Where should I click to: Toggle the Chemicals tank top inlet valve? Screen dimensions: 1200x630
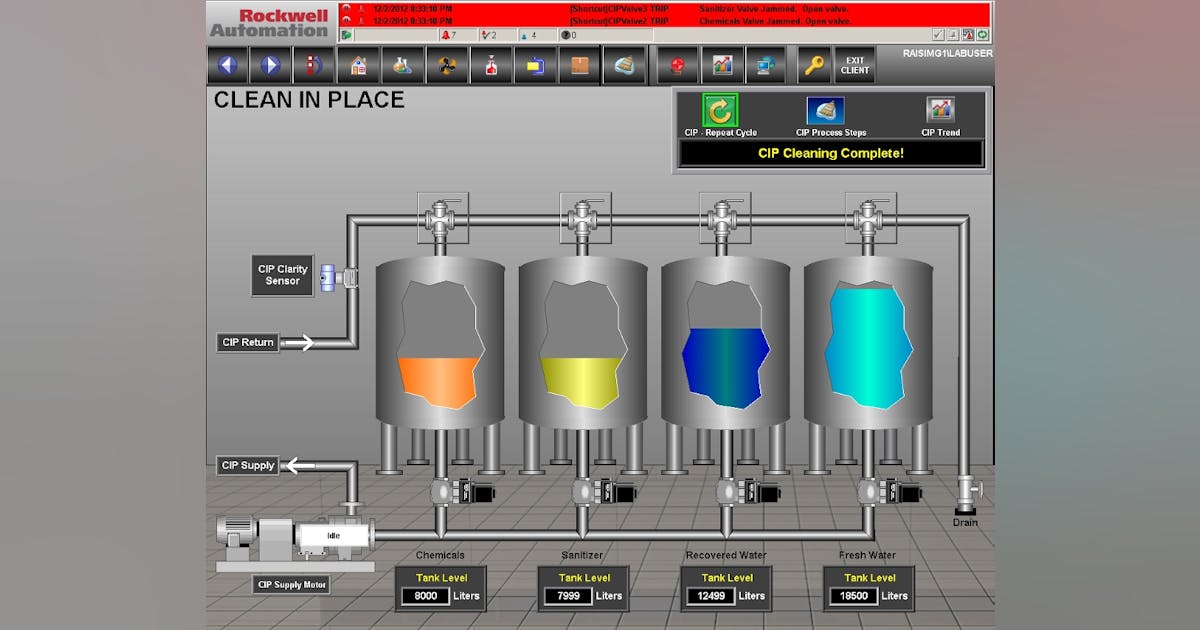pos(440,217)
